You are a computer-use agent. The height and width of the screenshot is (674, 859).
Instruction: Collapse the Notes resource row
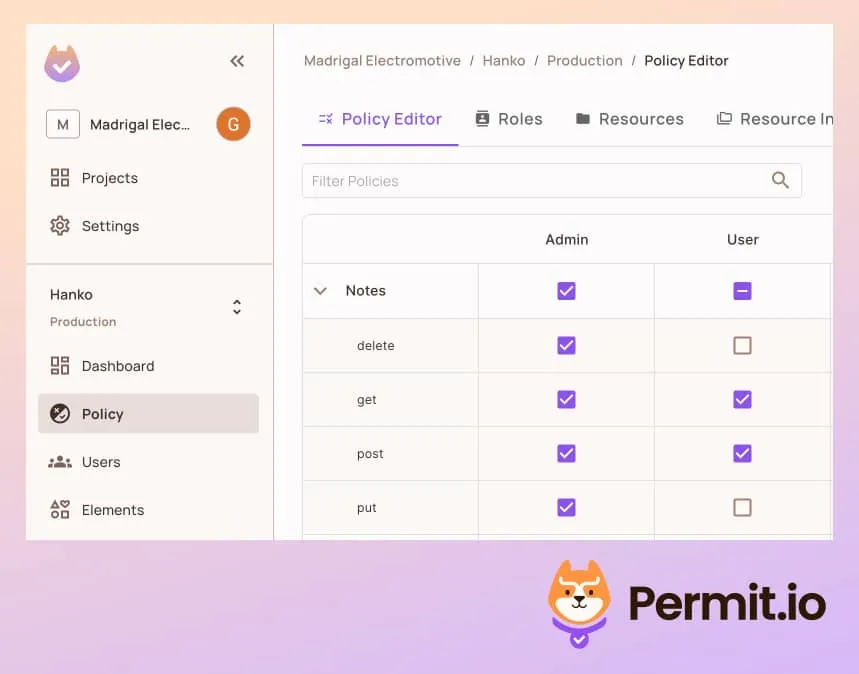tap(320, 290)
